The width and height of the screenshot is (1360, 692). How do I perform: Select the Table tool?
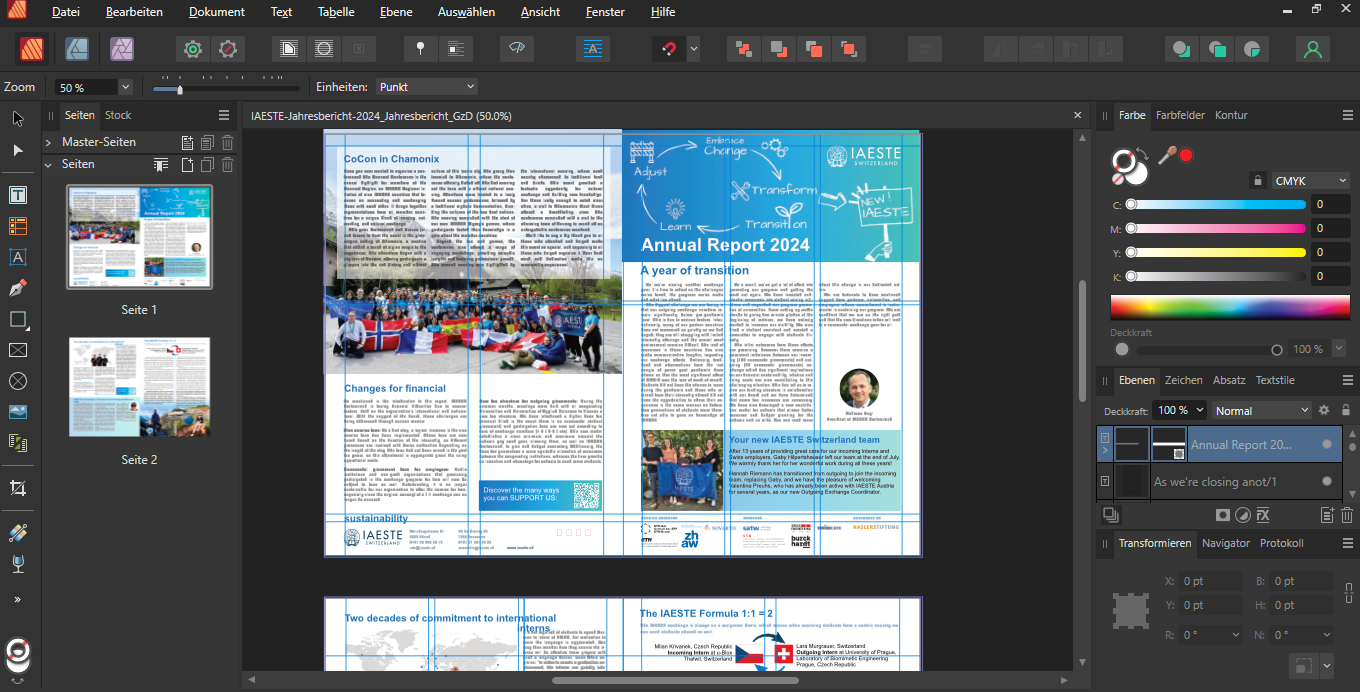pyautogui.click(x=18, y=226)
